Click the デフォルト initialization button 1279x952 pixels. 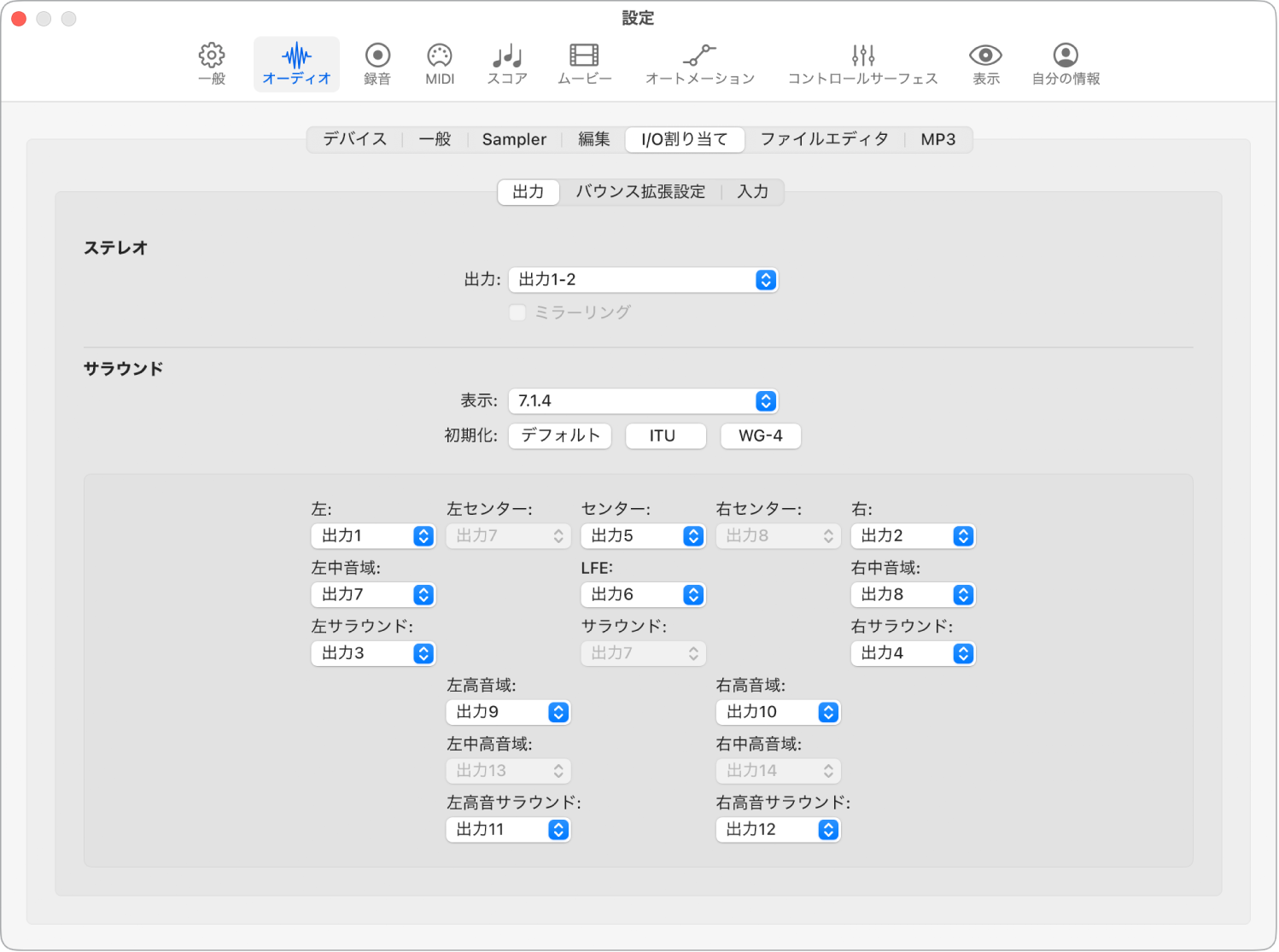pos(559,435)
